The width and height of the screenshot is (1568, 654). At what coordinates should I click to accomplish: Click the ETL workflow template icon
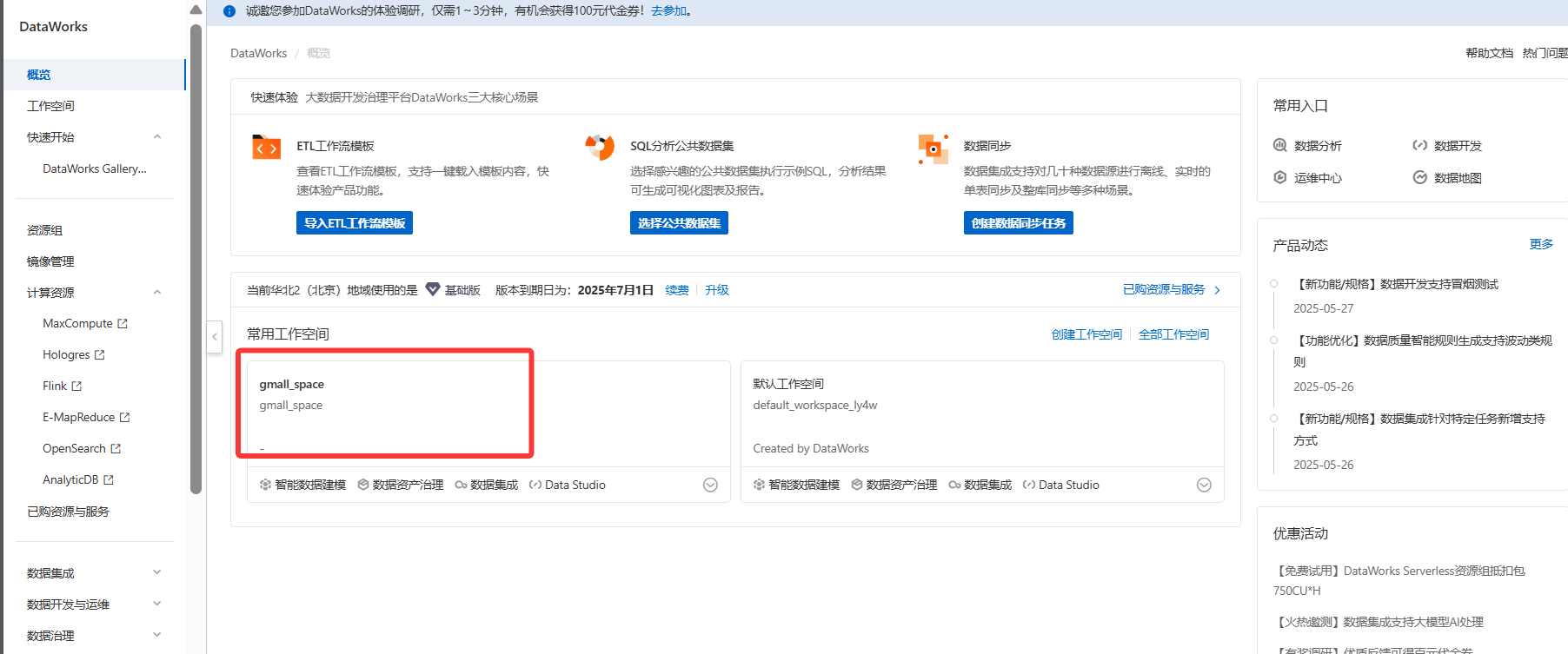[x=266, y=148]
